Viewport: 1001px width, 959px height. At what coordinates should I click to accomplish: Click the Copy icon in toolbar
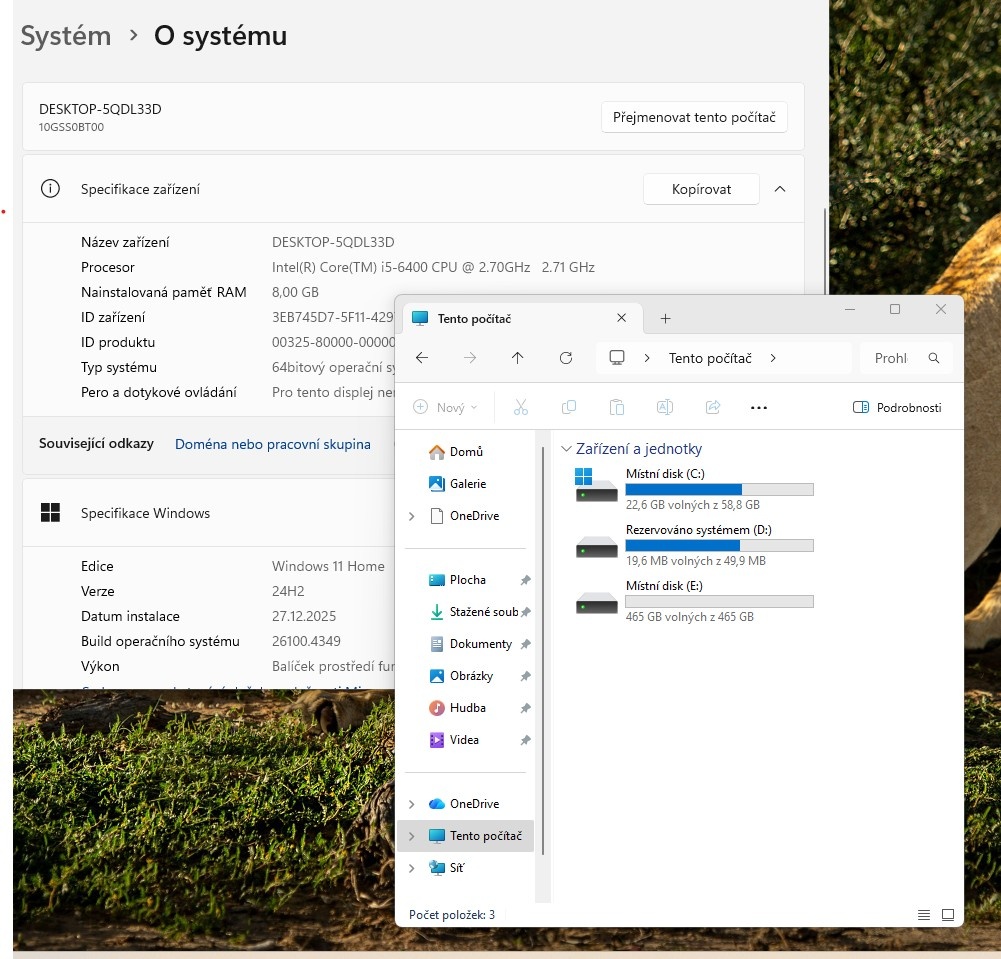point(569,407)
